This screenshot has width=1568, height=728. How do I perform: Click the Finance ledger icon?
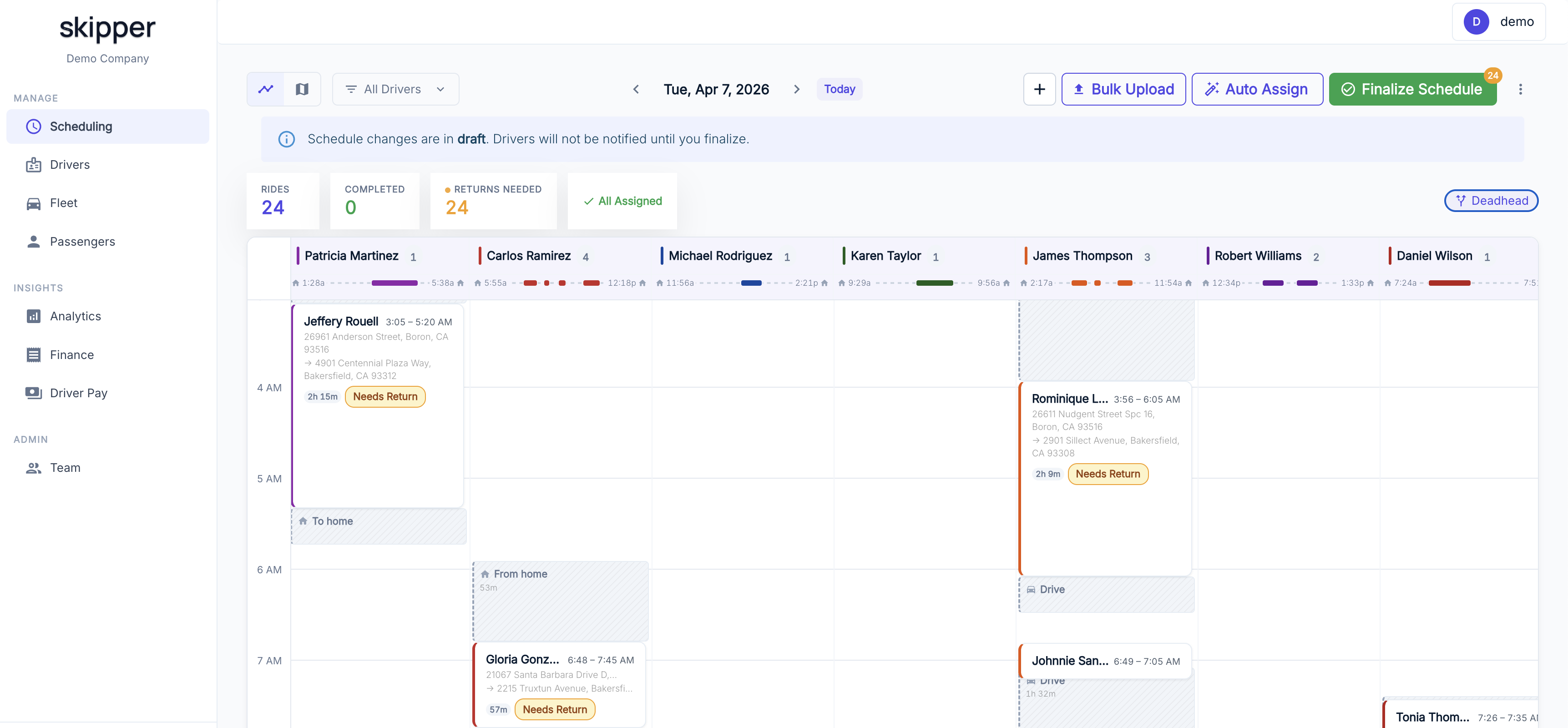pos(34,355)
